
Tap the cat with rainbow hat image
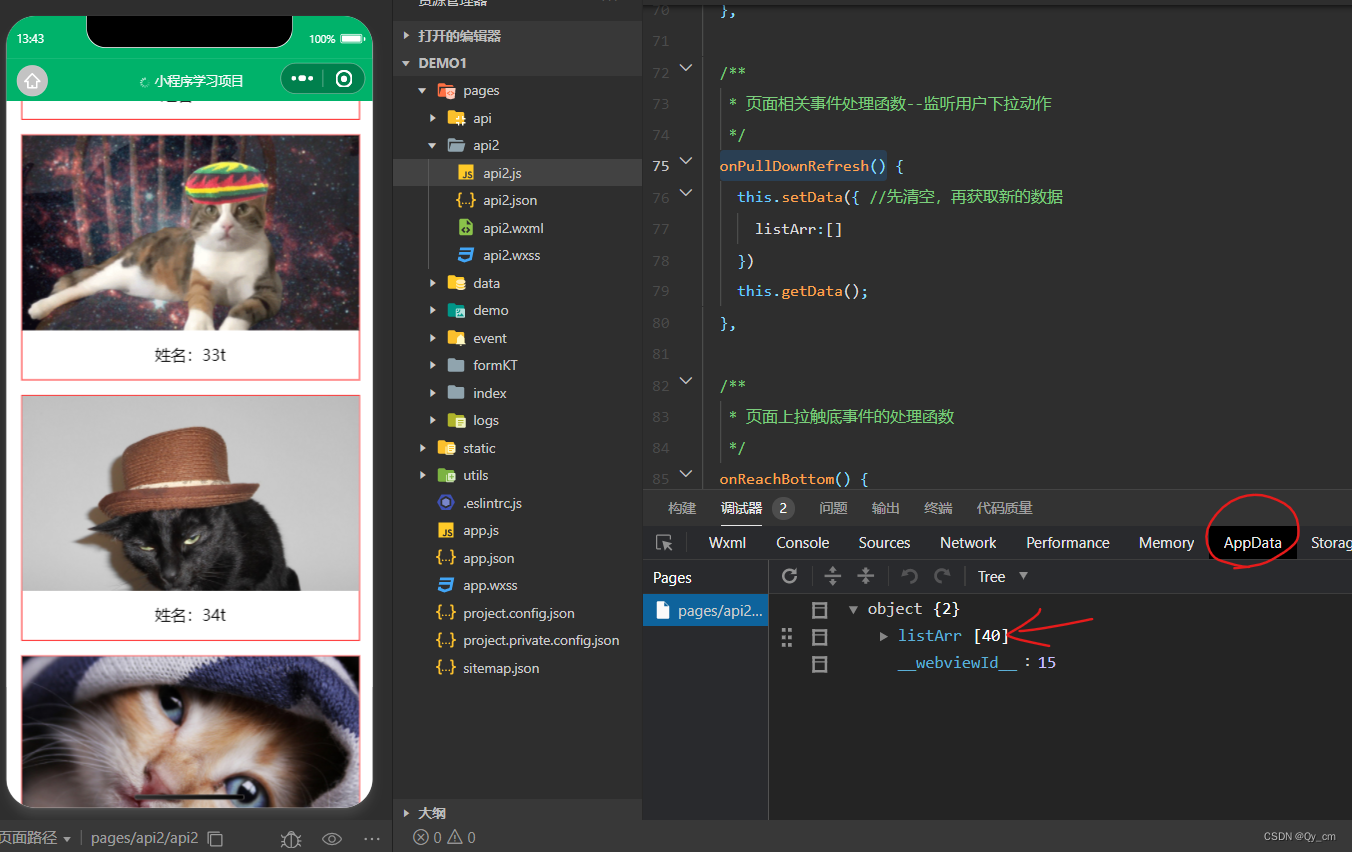click(190, 232)
